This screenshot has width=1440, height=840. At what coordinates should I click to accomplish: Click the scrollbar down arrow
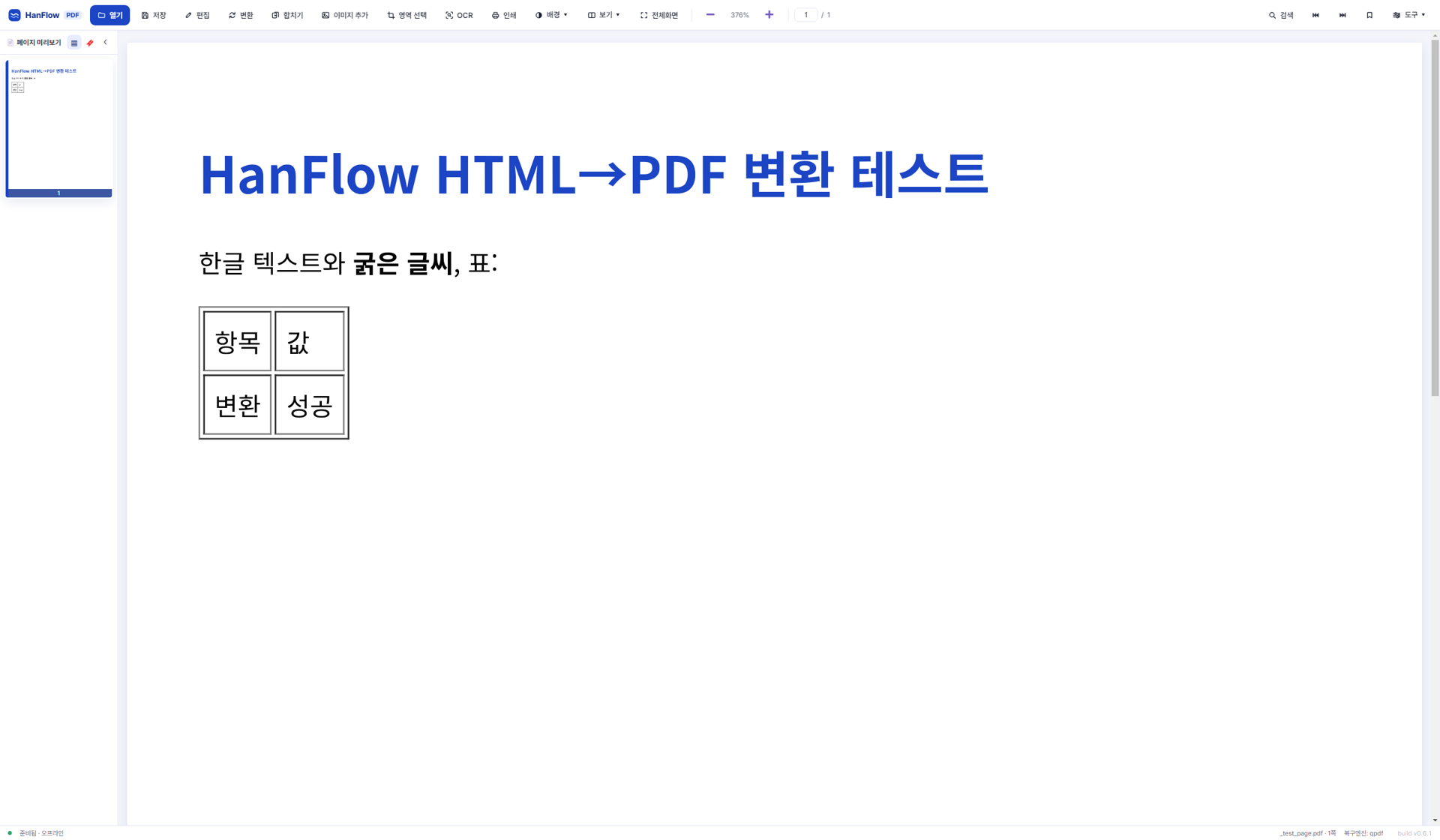(1435, 820)
